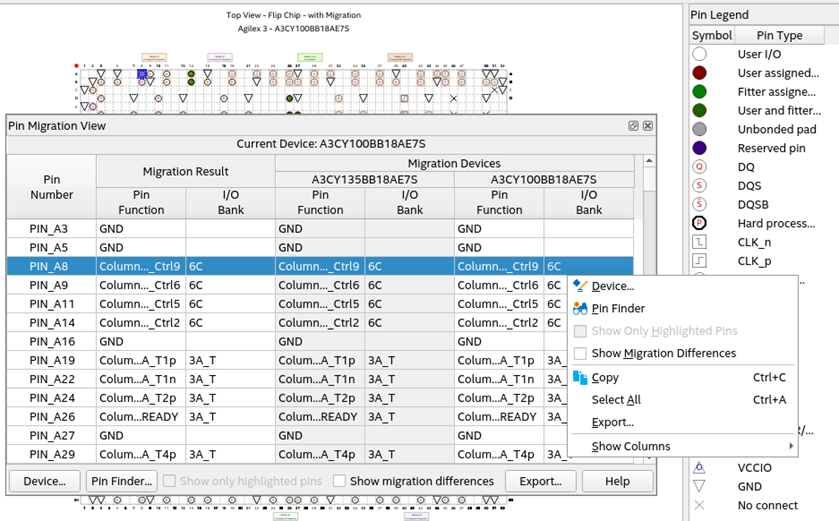Image resolution: width=839 pixels, height=521 pixels.
Task: Click the VCCIO symbol in the Pin Legend
Action: 699,468
